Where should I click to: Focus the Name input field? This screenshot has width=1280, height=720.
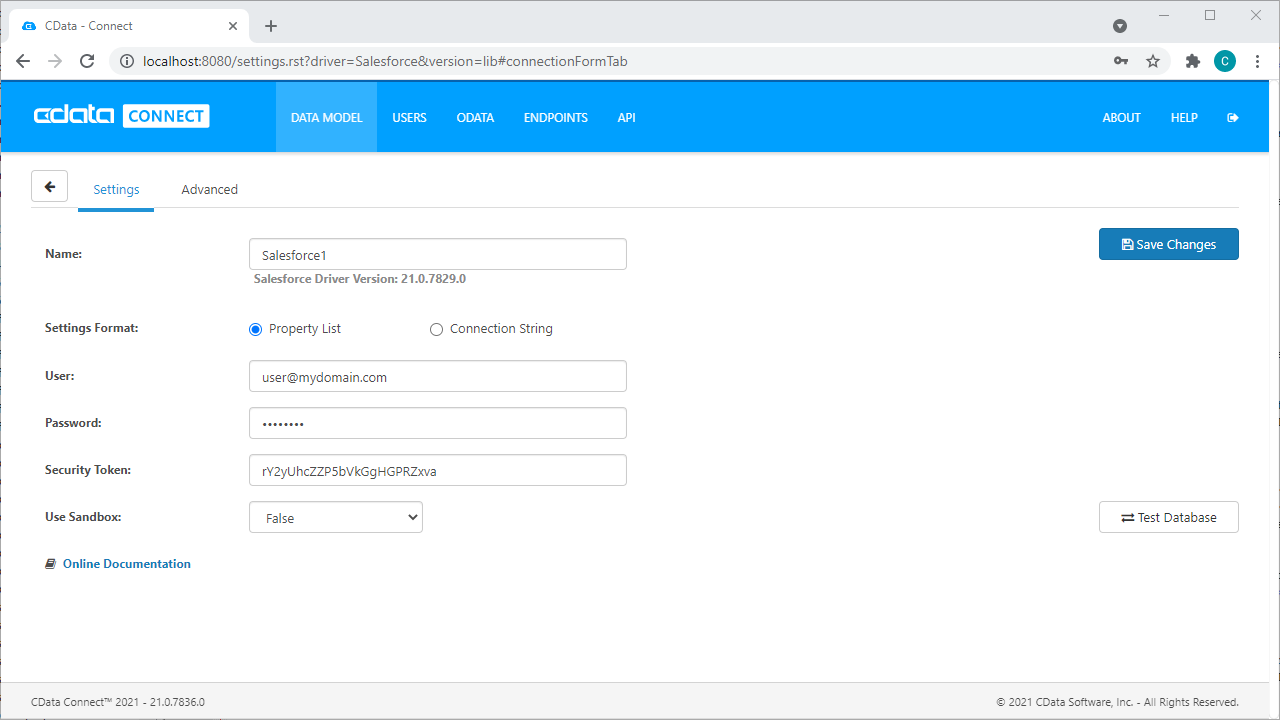(x=438, y=255)
